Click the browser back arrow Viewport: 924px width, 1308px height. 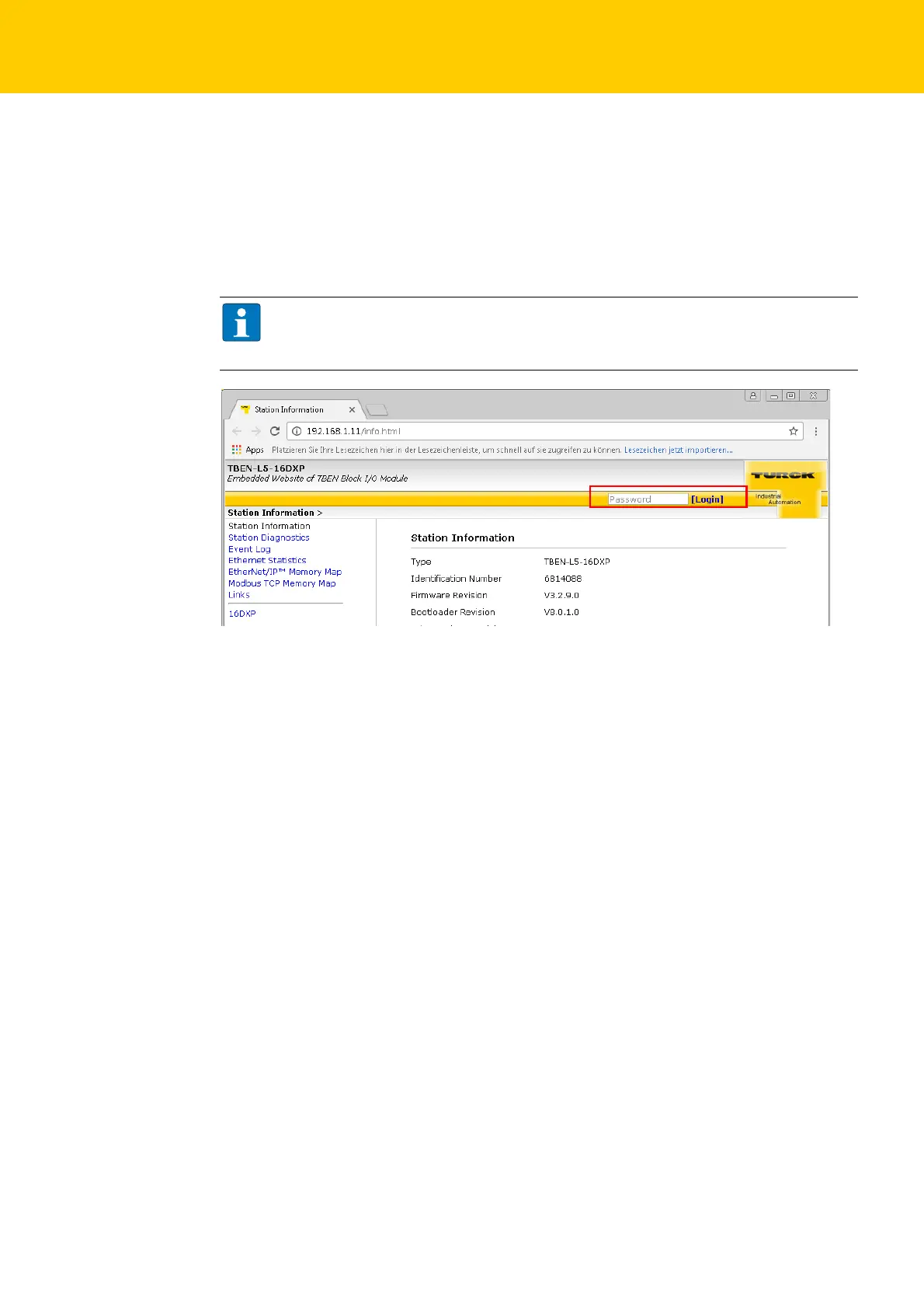(237, 431)
